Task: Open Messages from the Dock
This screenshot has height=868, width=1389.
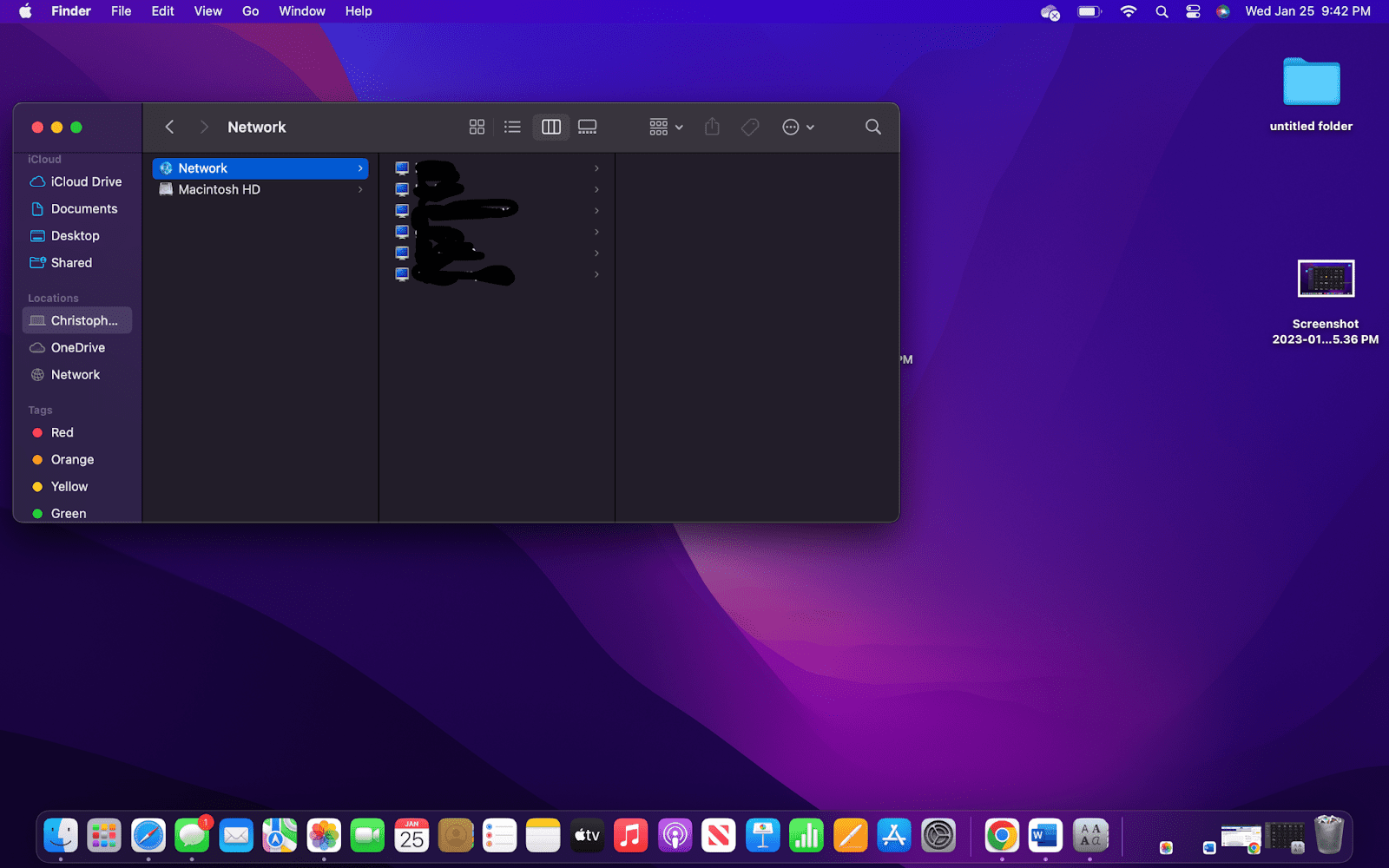Action: click(x=192, y=836)
